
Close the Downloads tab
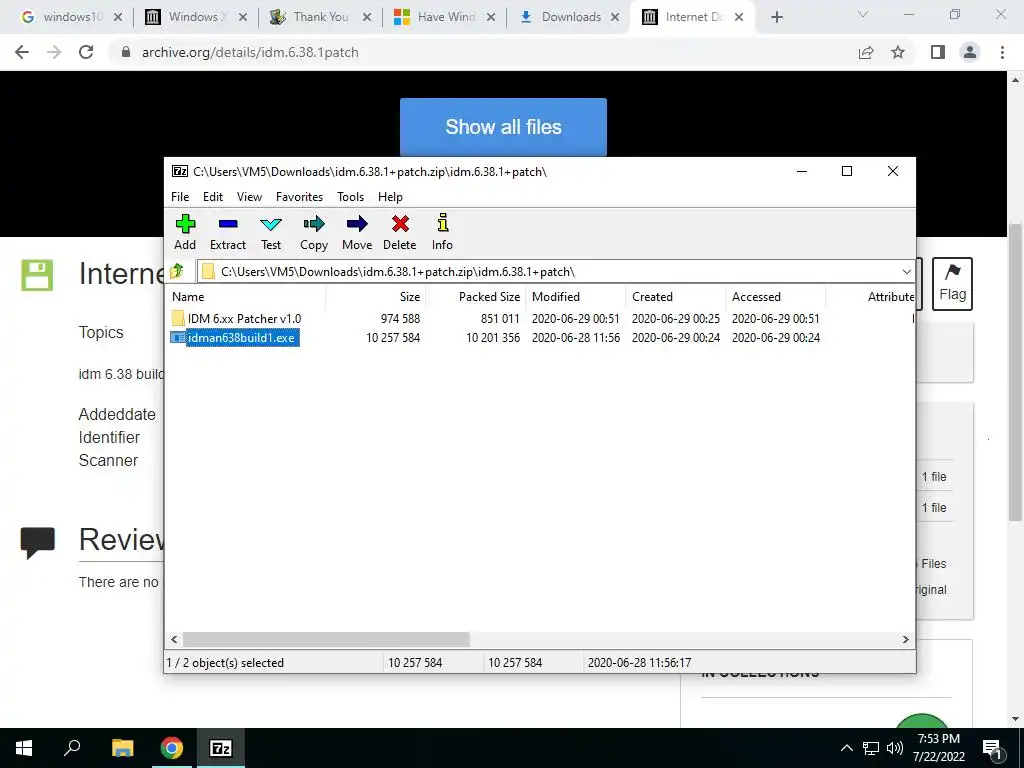click(x=615, y=18)
